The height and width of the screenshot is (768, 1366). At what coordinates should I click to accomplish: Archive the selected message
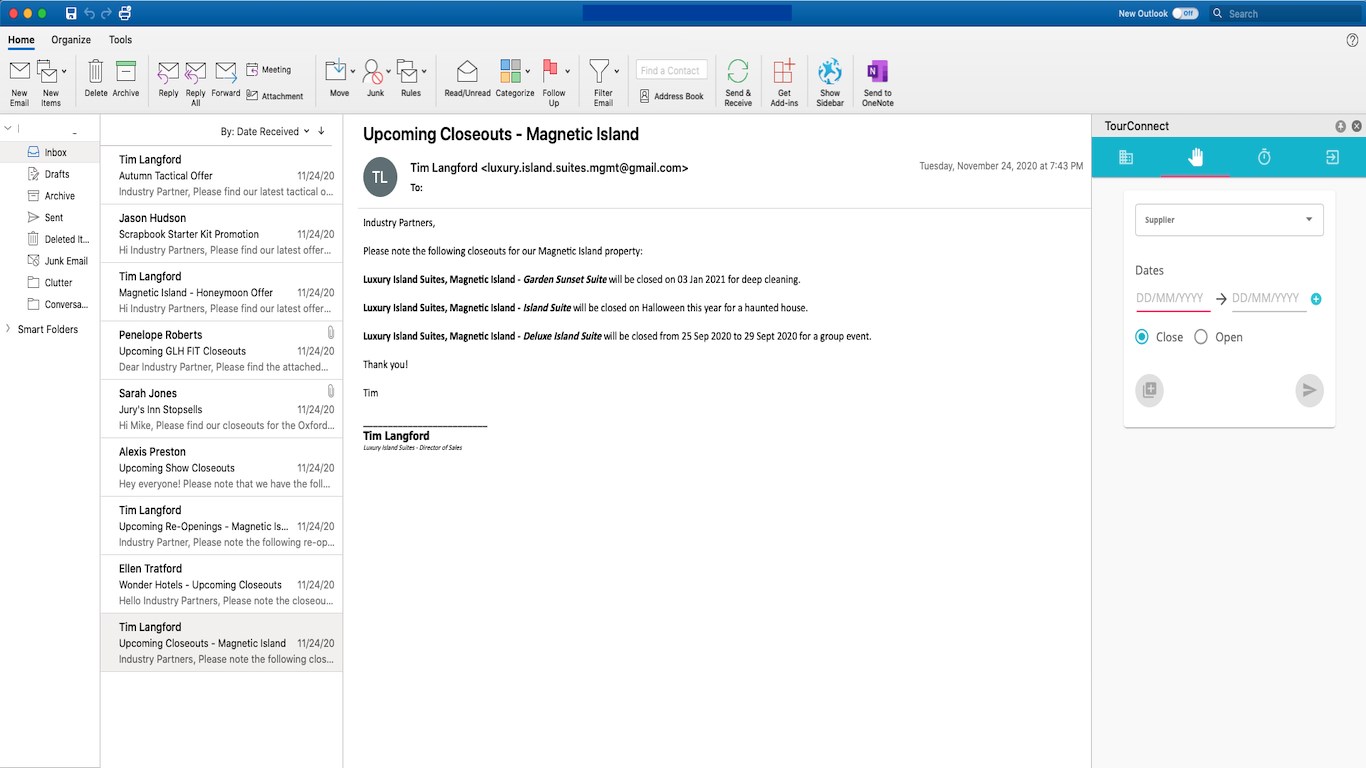[126, 78]
